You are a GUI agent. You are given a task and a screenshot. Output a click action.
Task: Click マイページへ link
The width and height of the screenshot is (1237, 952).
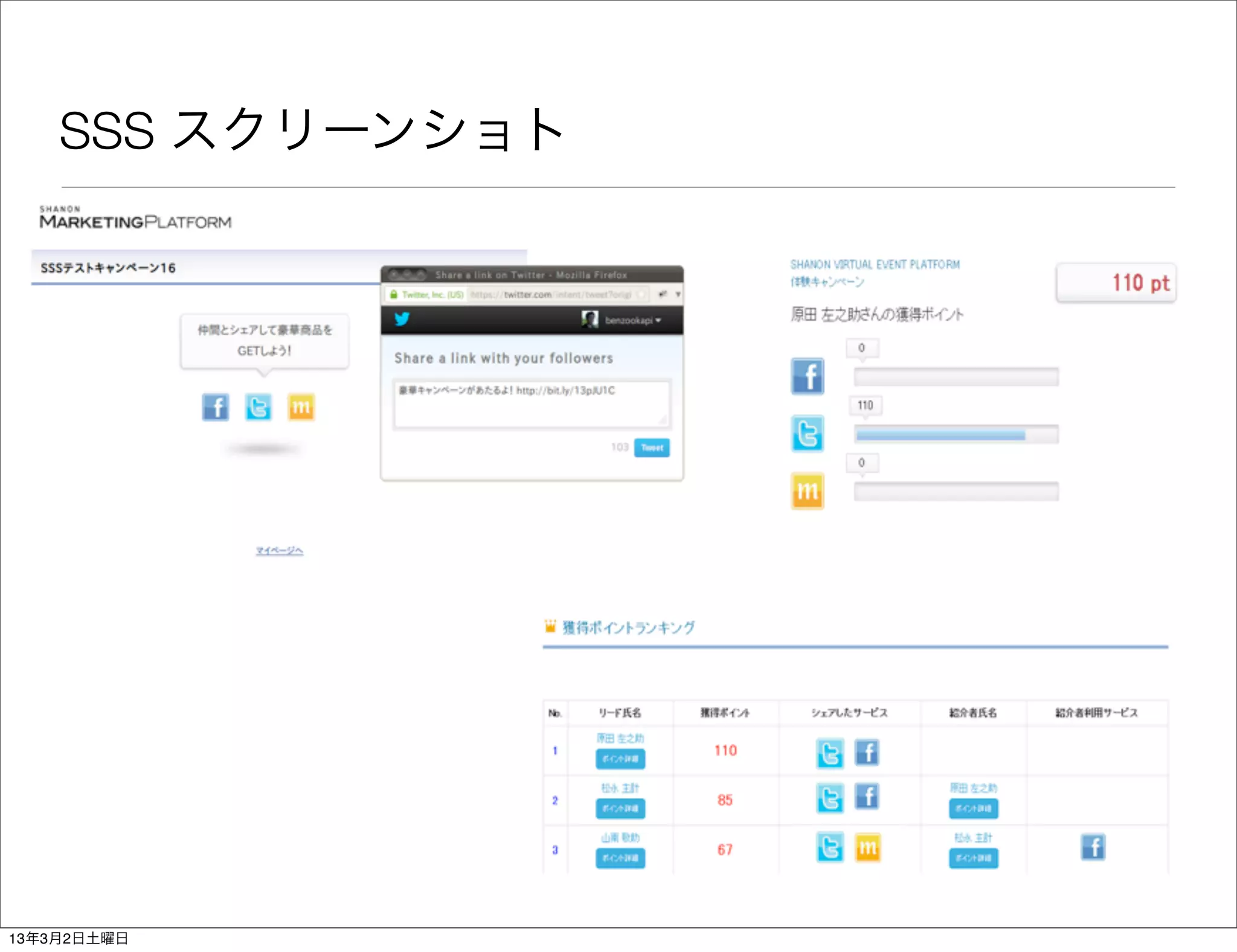point(279,550)
